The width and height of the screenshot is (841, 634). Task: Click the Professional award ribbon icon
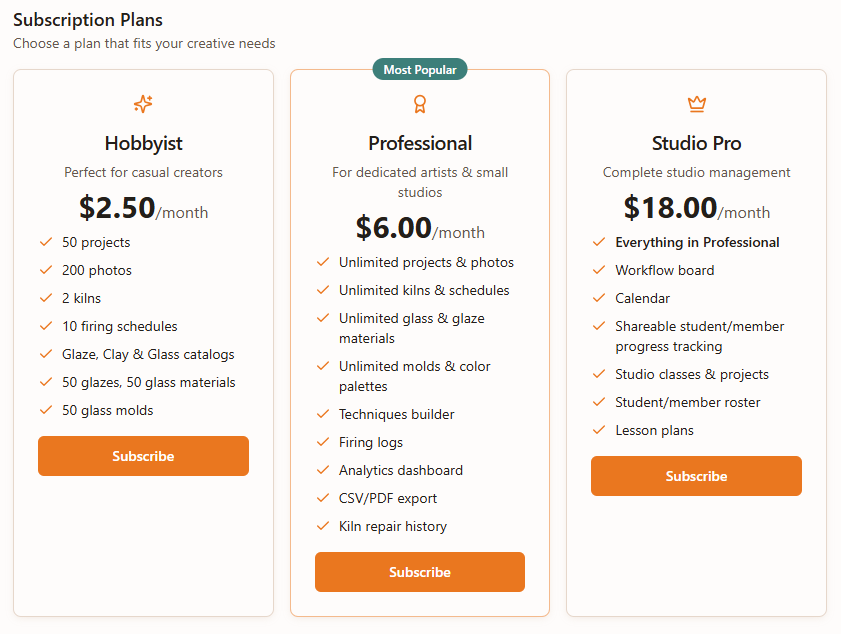pos(420,104)
